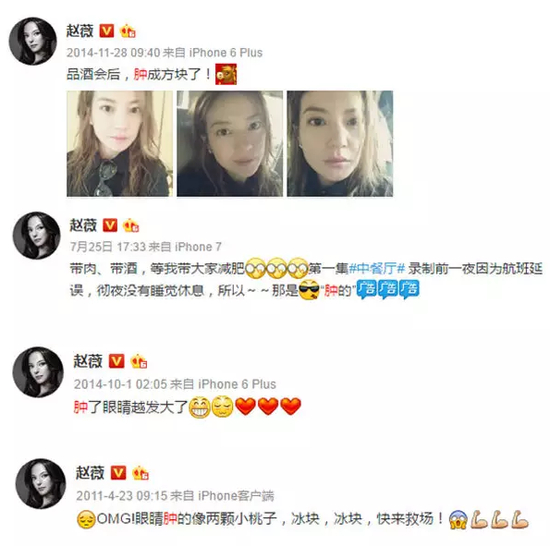The height and width of the screenshot is (546, 550).
Task: Open the first selfie photo thumbnail
Action: tap(120, 143)
